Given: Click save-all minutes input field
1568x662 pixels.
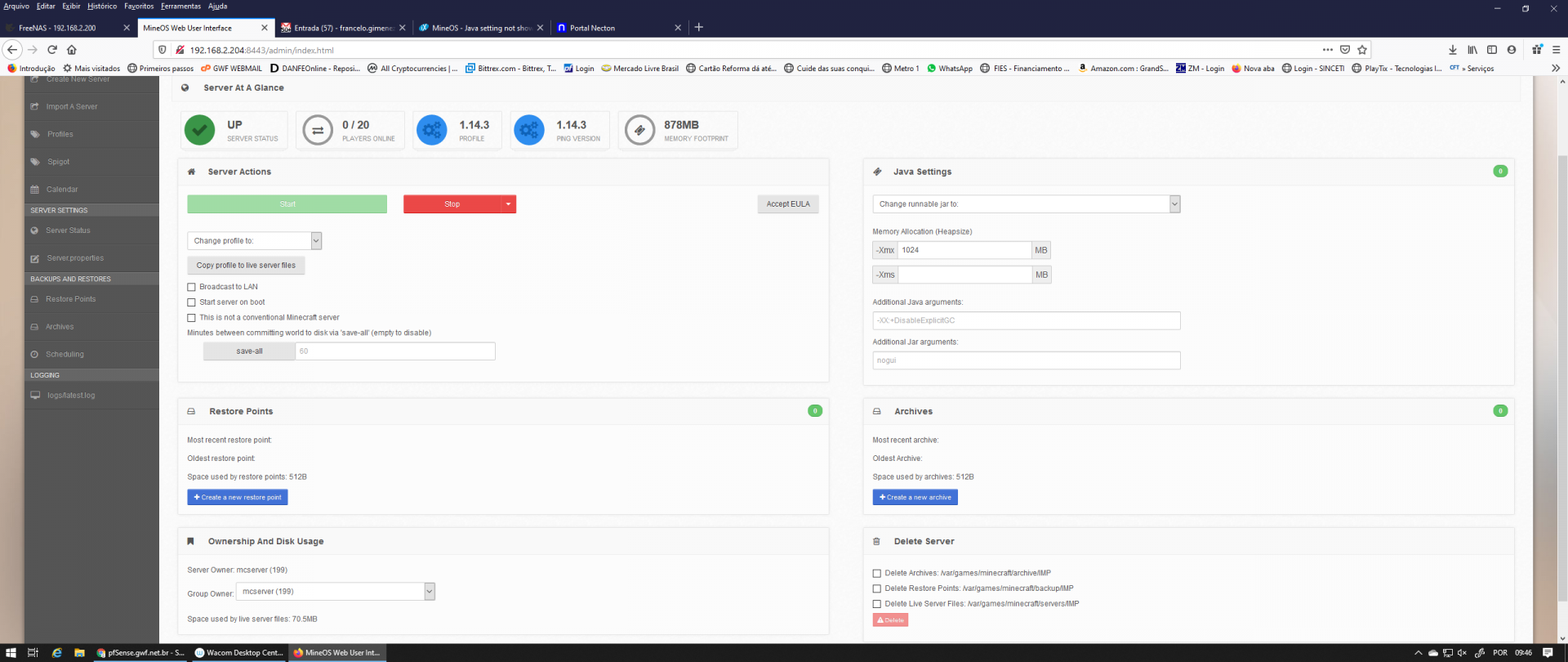Looking at the screenshot, I should [395, 351].
